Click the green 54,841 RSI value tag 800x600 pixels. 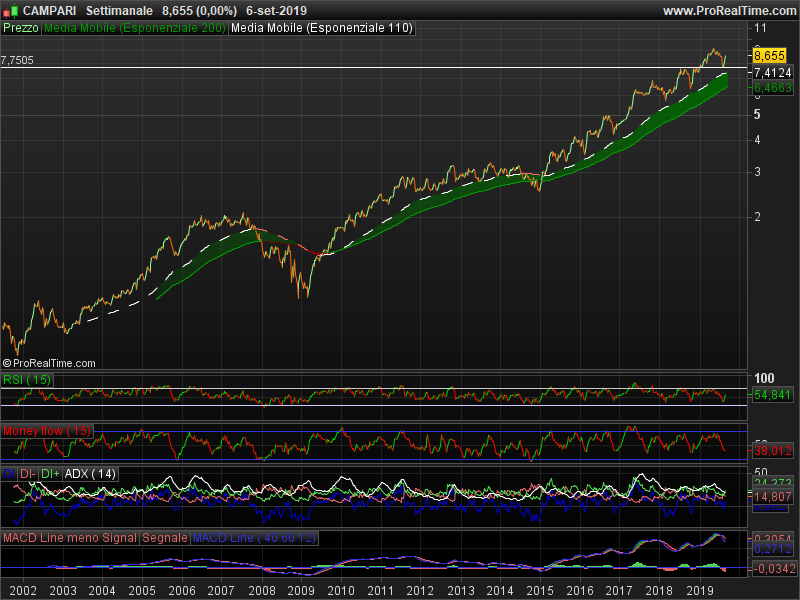point(772,396)
